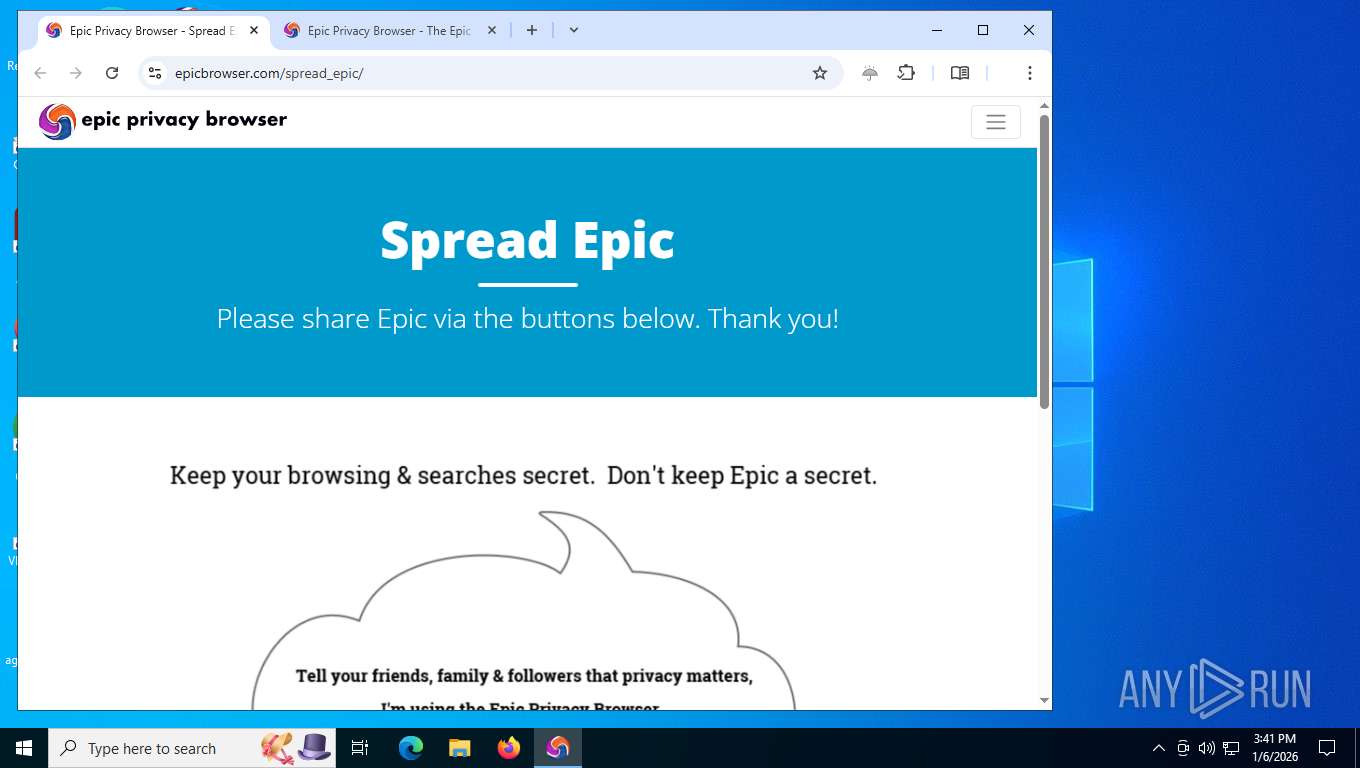Open the hamburger navigation menu

995,122
